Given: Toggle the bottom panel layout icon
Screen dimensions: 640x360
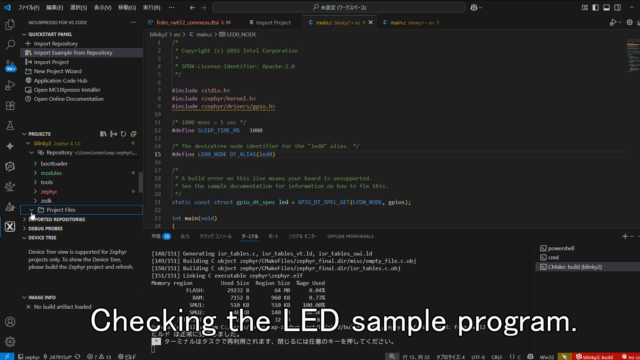Looking at the screenshot, I should pos(607,7).
